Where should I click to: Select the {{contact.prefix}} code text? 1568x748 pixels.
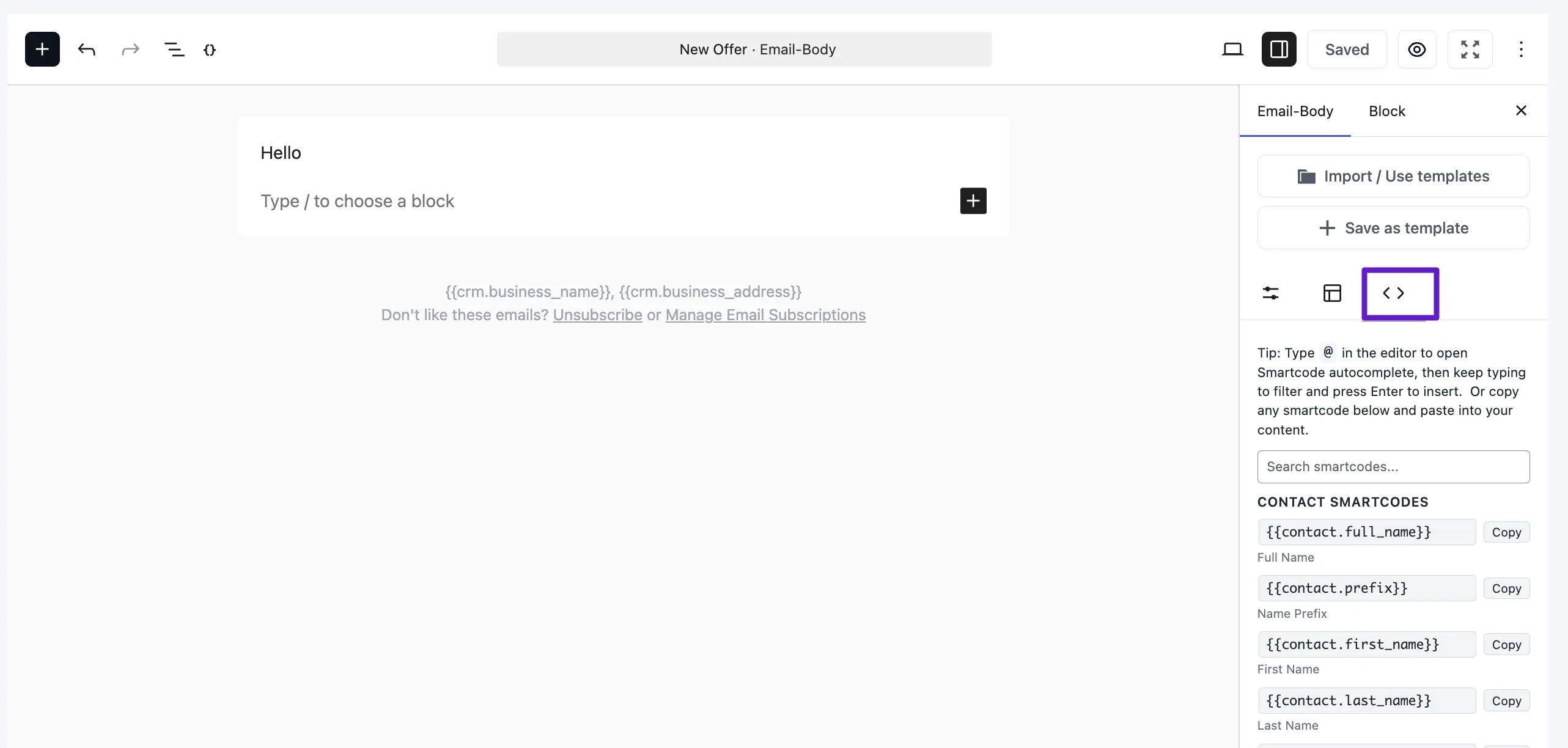1367,588
